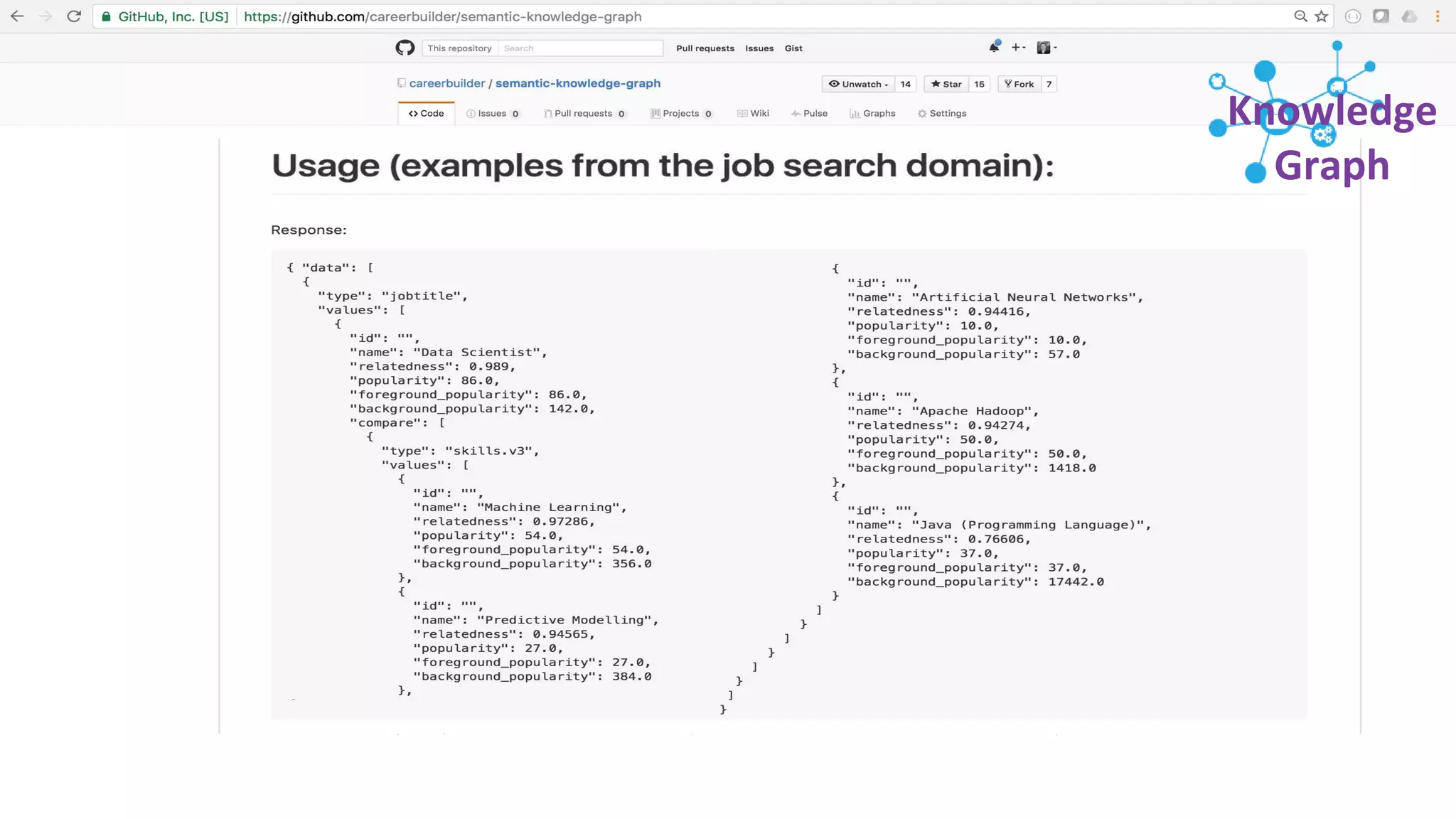Image resolution: width=1456 pixels, height=819 pixels.
Task: Click the Google Drive extension icon
Action: (x=1409, y=16)
